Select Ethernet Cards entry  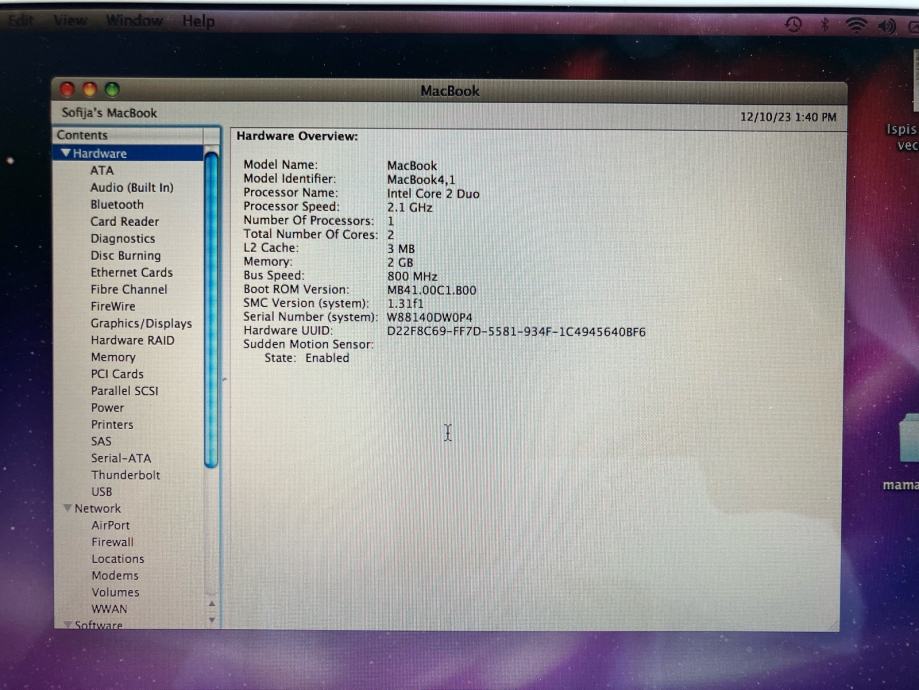tap(131, 273)
